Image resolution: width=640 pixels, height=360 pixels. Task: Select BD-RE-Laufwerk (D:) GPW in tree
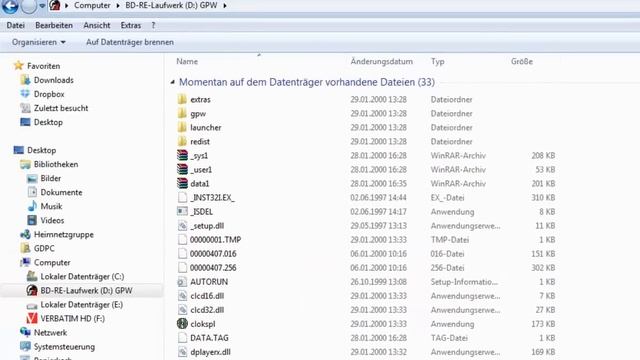[86, 291]
